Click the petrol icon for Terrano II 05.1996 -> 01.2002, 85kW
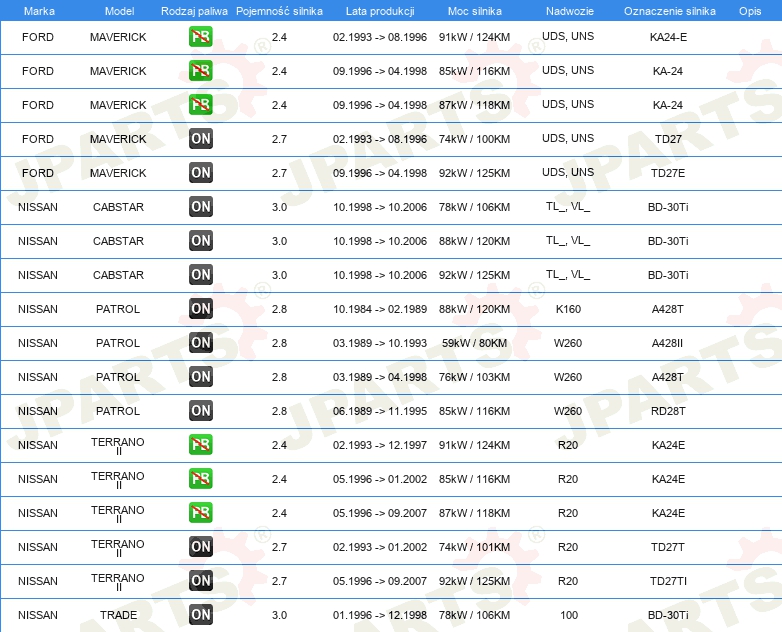The image size is (782, 632). click(200, 478)
